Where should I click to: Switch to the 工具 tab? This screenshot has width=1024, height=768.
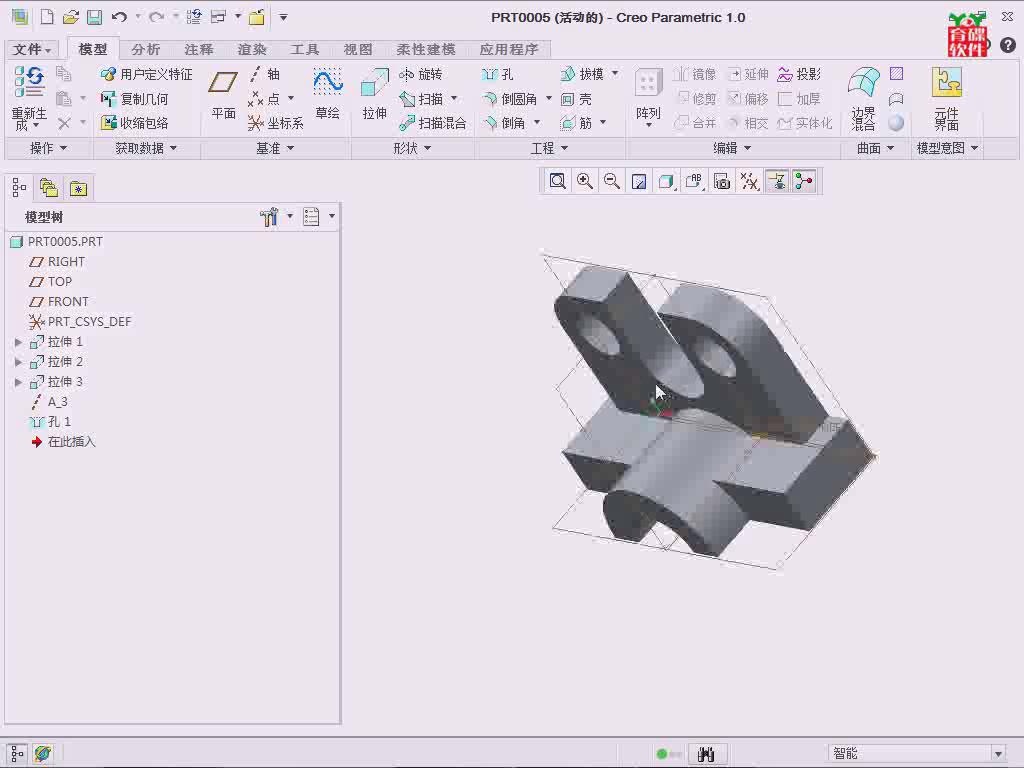[x=304, y=49]
